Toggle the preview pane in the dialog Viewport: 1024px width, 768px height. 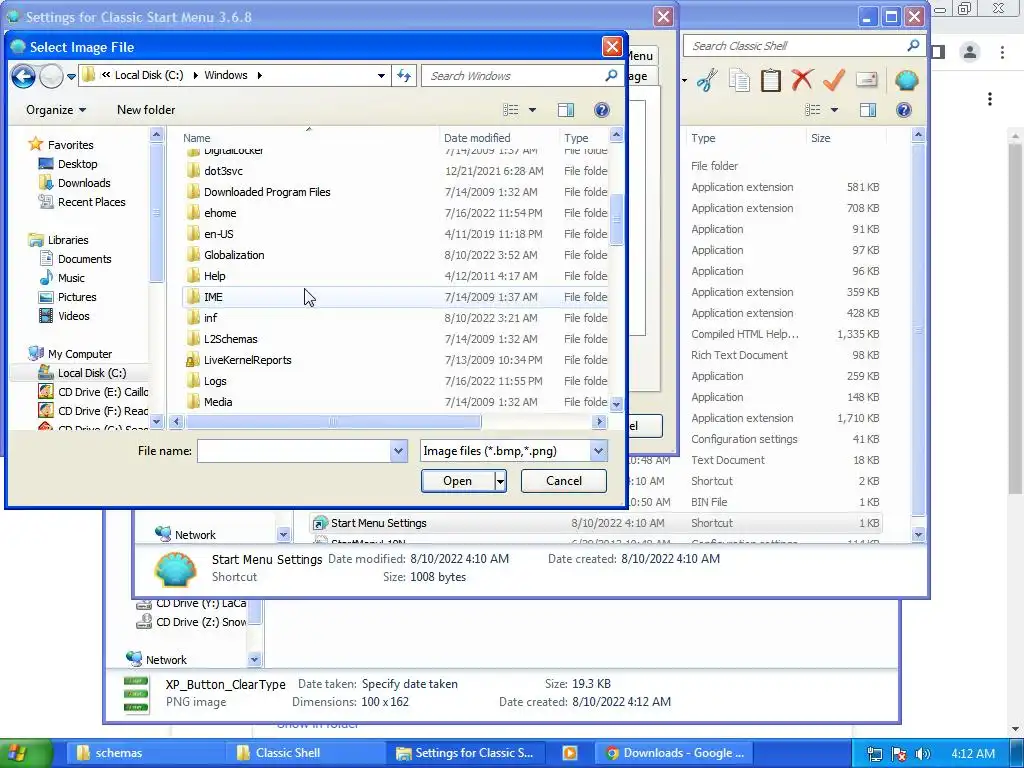(x=566, y=110)
